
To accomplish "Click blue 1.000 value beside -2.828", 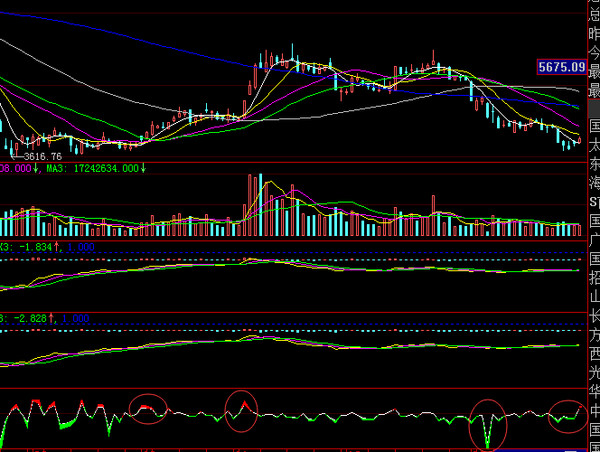I will point(75,318).
